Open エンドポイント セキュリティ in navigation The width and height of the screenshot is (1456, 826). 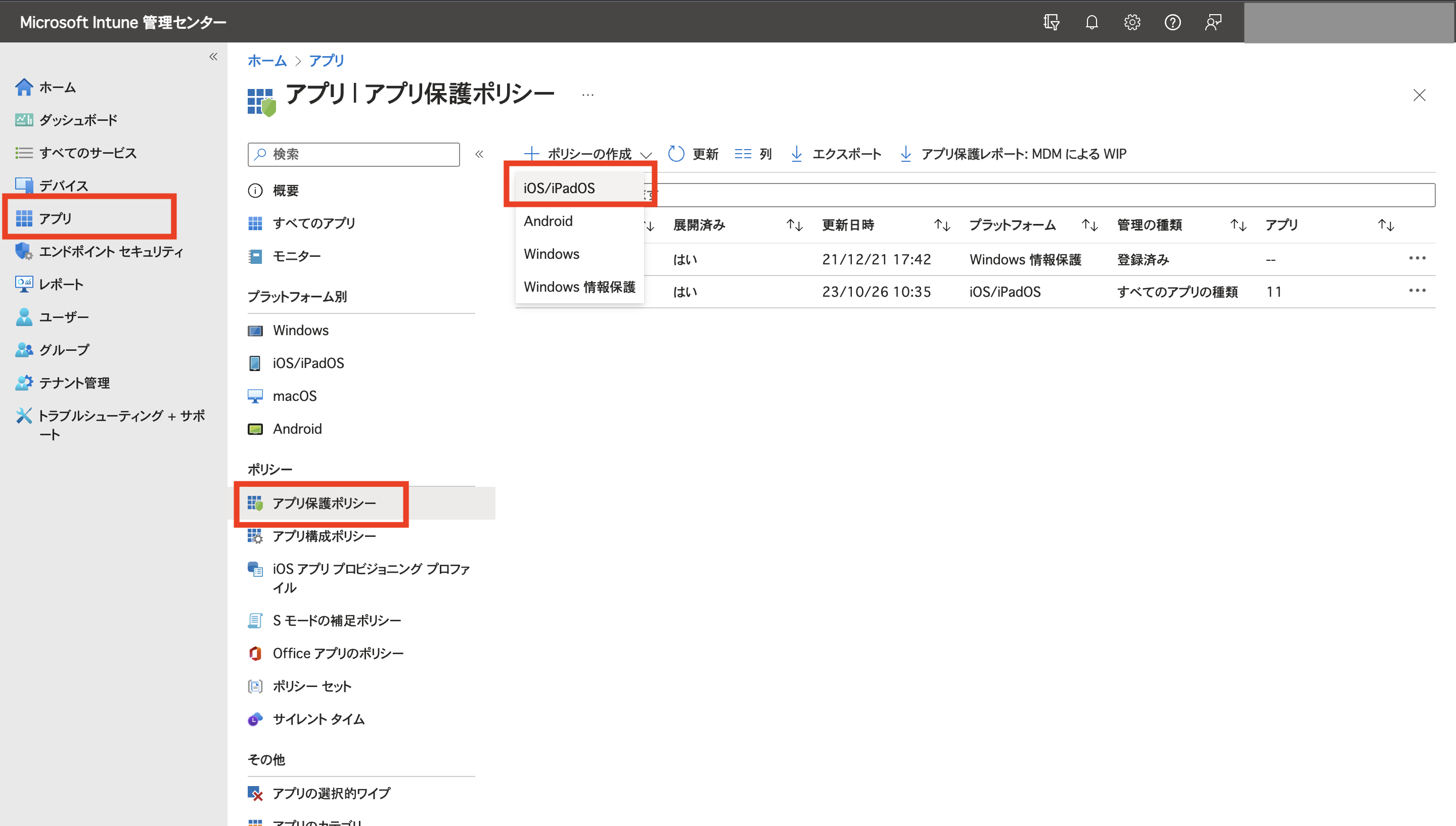point(99,251)
